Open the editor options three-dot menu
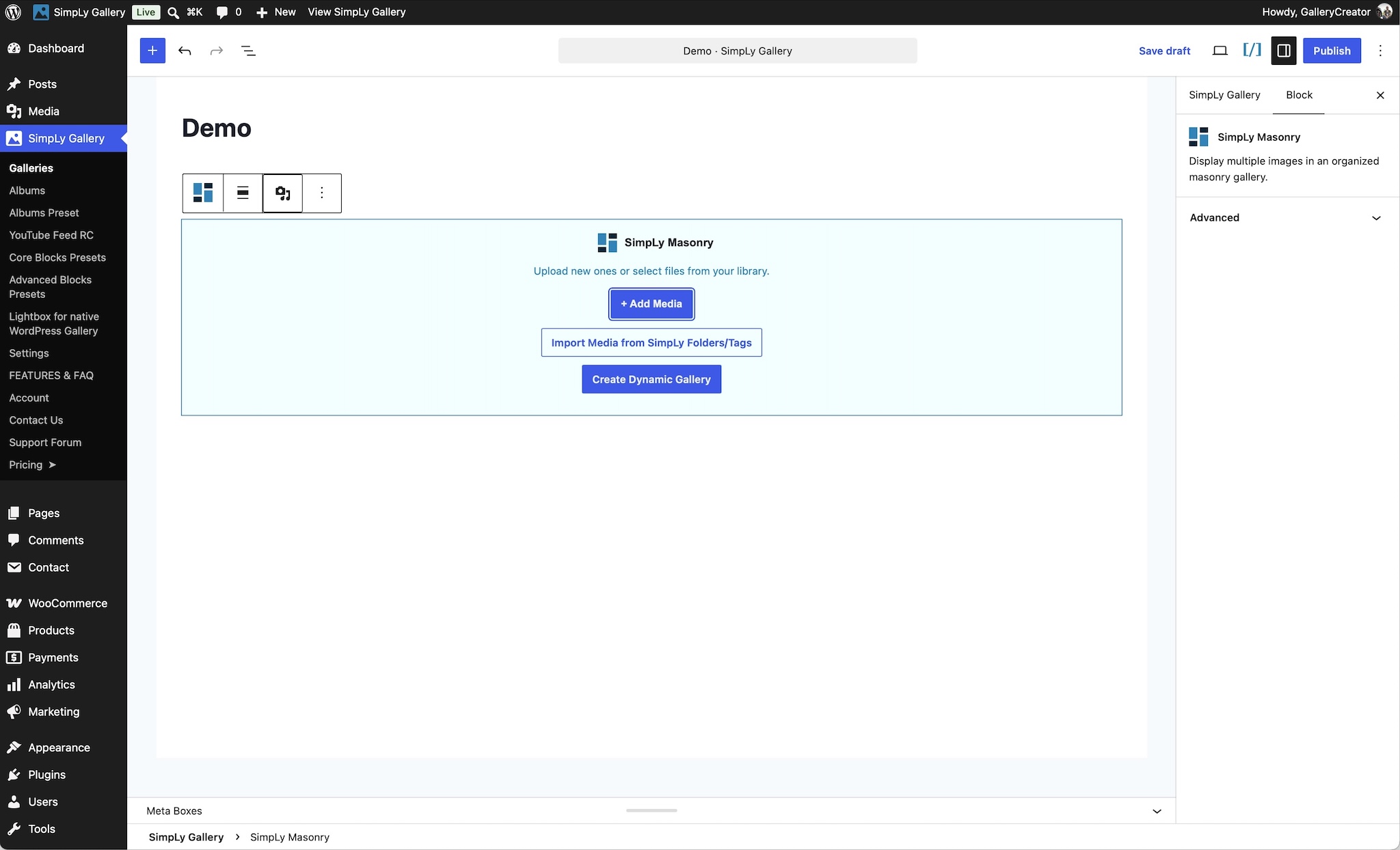 pyautogui.click(x=1380, y=51)
